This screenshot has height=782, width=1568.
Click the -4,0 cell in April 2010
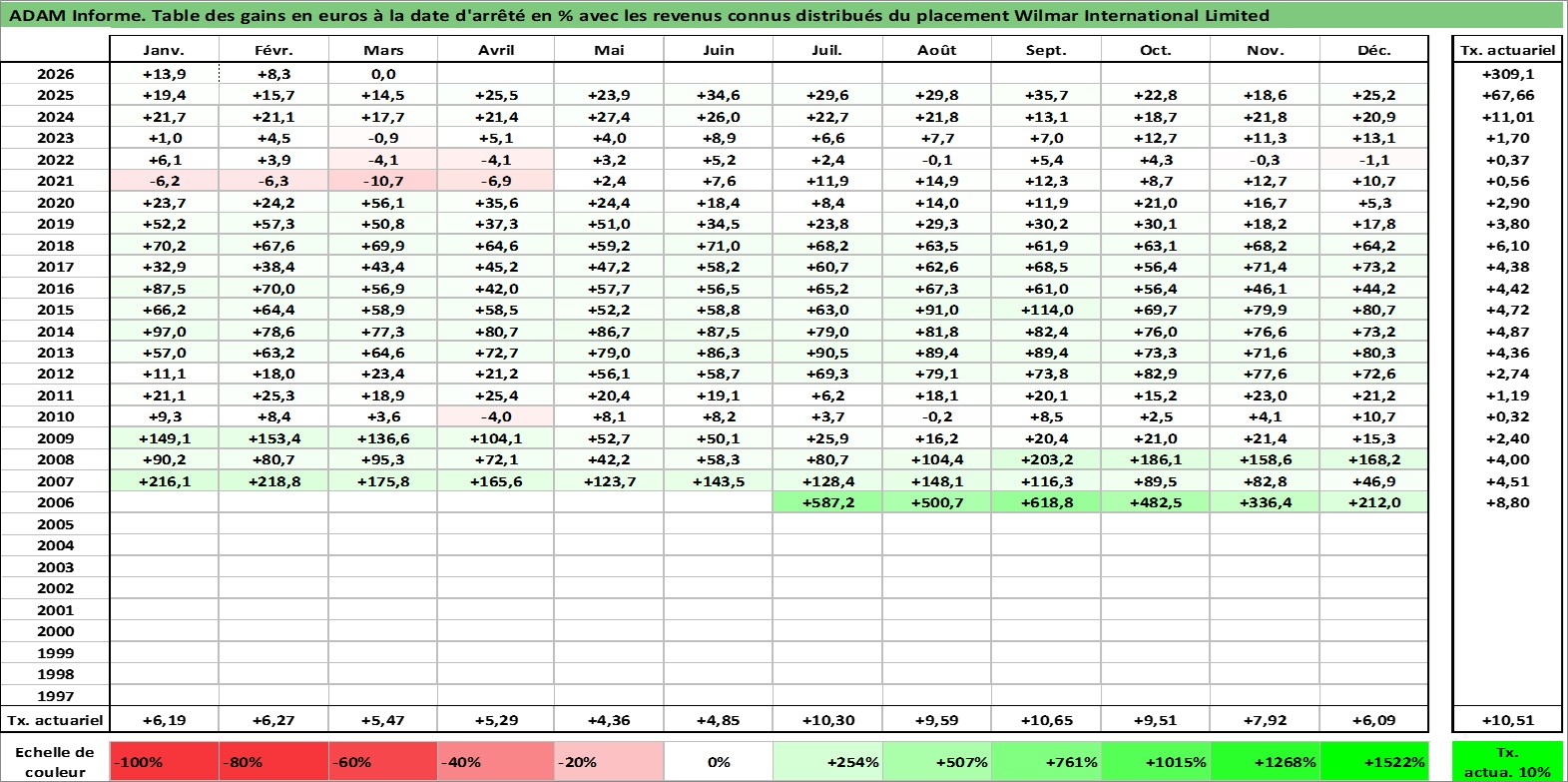[495, 416]
